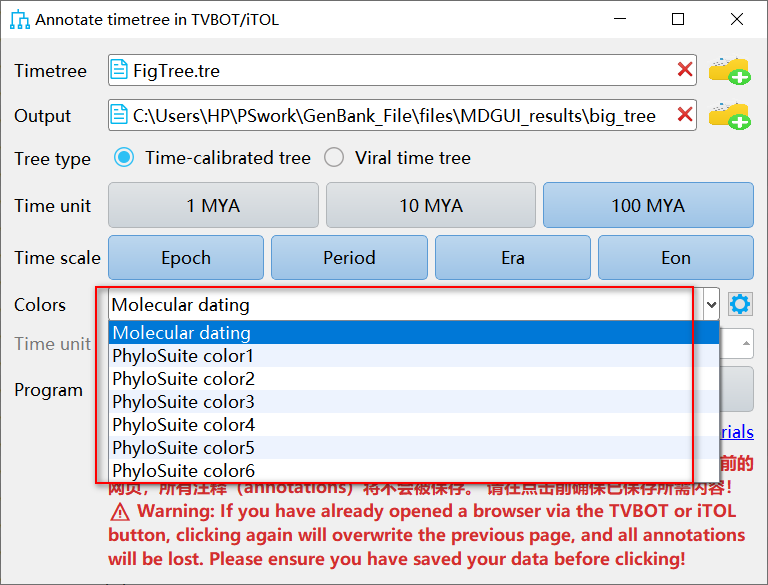Click the window title tree icon
768x585 pixels.
(x=20, y=20)
